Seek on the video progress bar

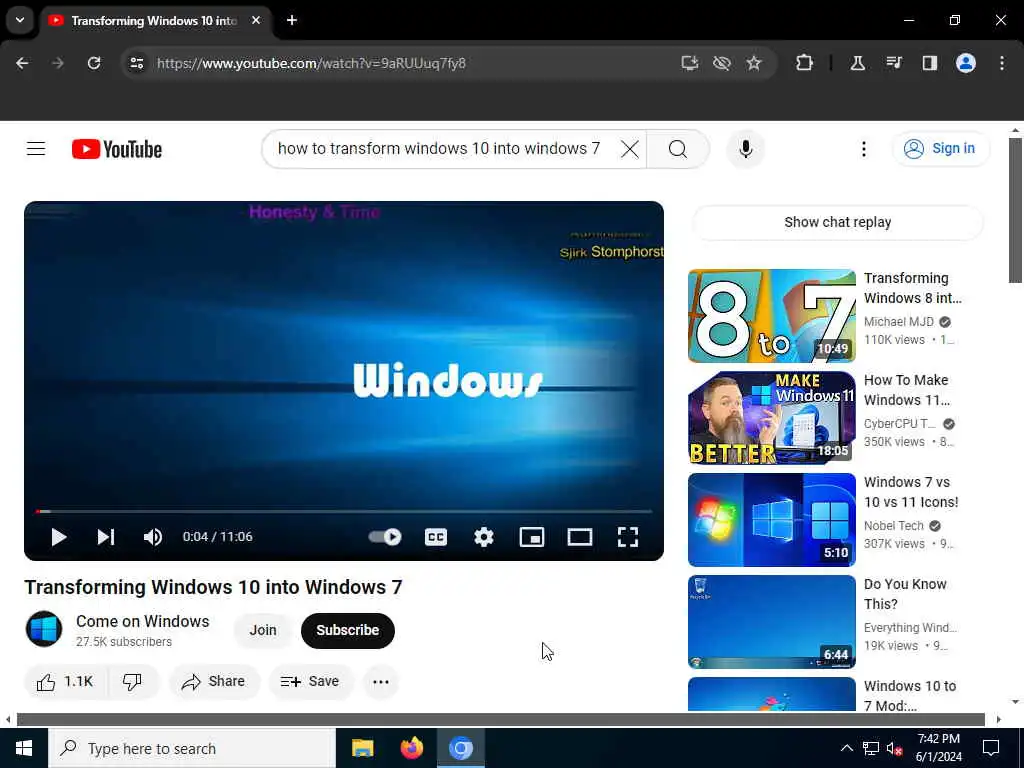344,511
